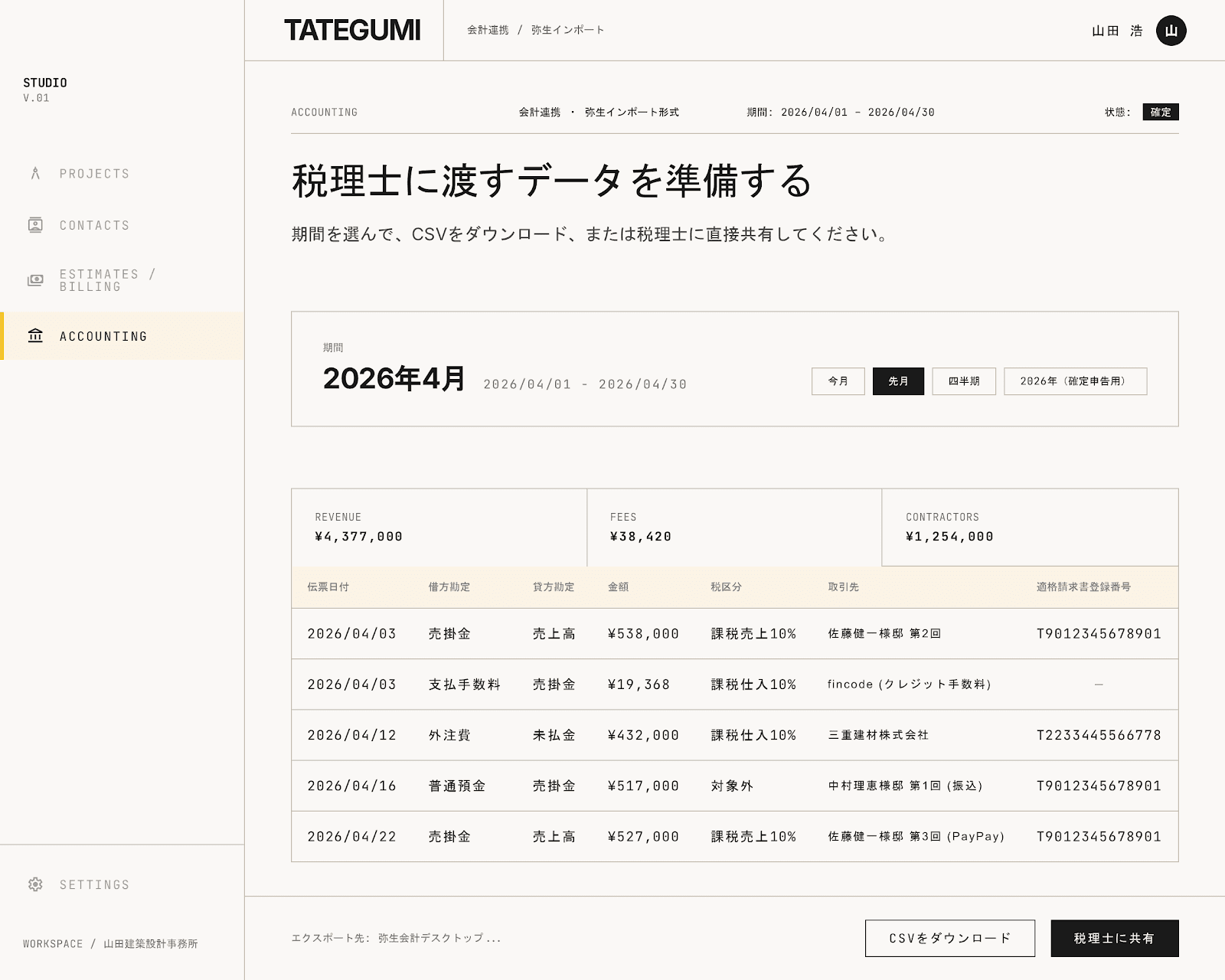Click the Contacts person-card icon

[x=35, y=225]
